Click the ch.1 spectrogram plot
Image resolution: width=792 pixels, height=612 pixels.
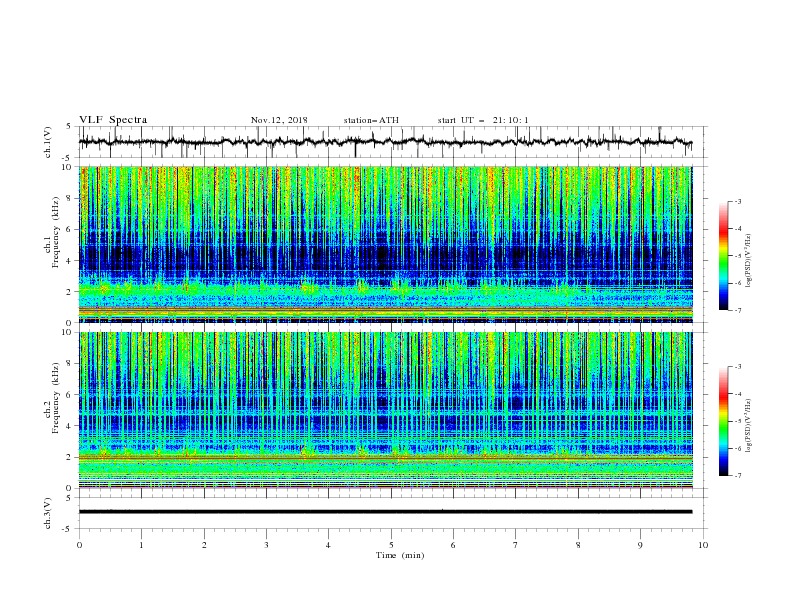point(386,244)
